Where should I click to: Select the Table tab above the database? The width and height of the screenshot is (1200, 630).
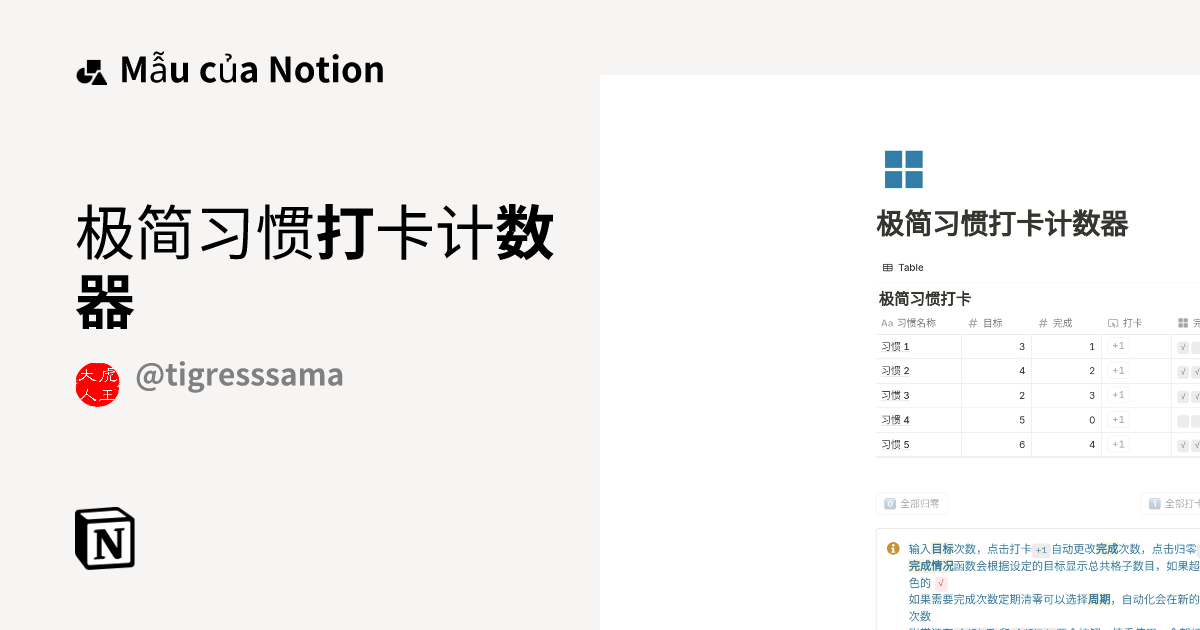tap(903, 267)
